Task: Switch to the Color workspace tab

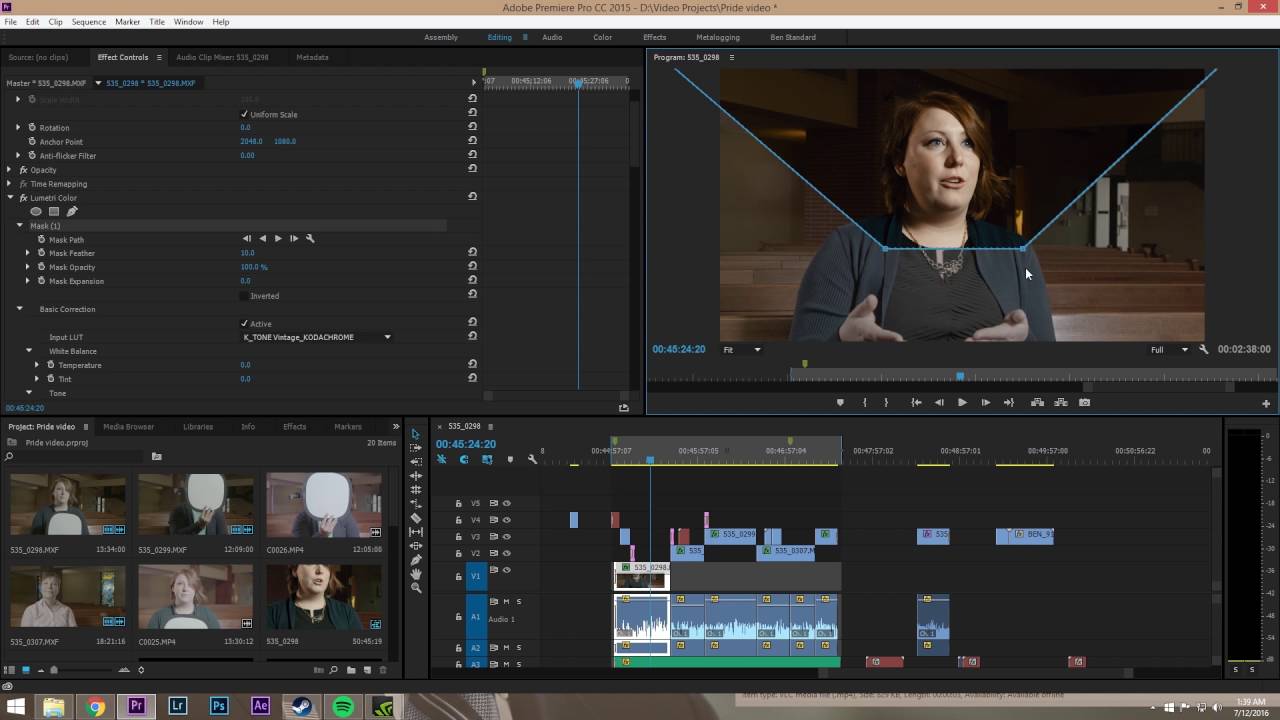Action: (602, 37)
